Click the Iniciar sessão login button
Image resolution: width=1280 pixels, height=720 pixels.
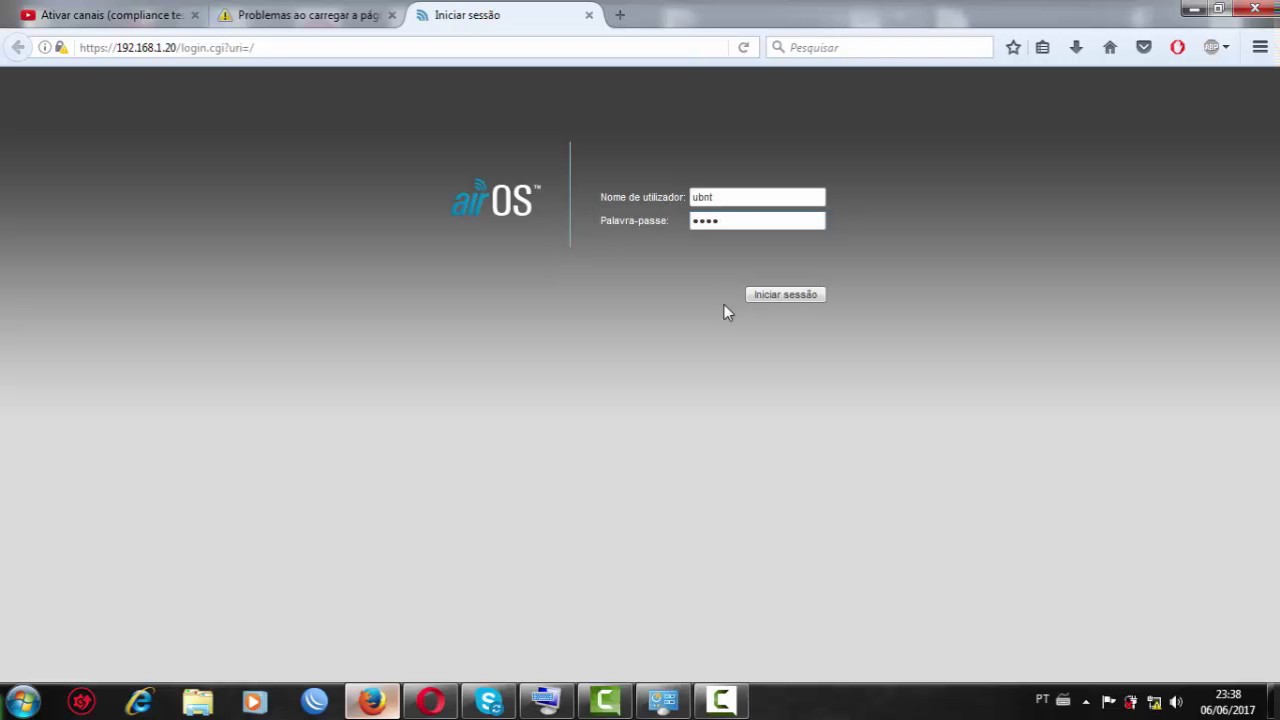[785, 294]
